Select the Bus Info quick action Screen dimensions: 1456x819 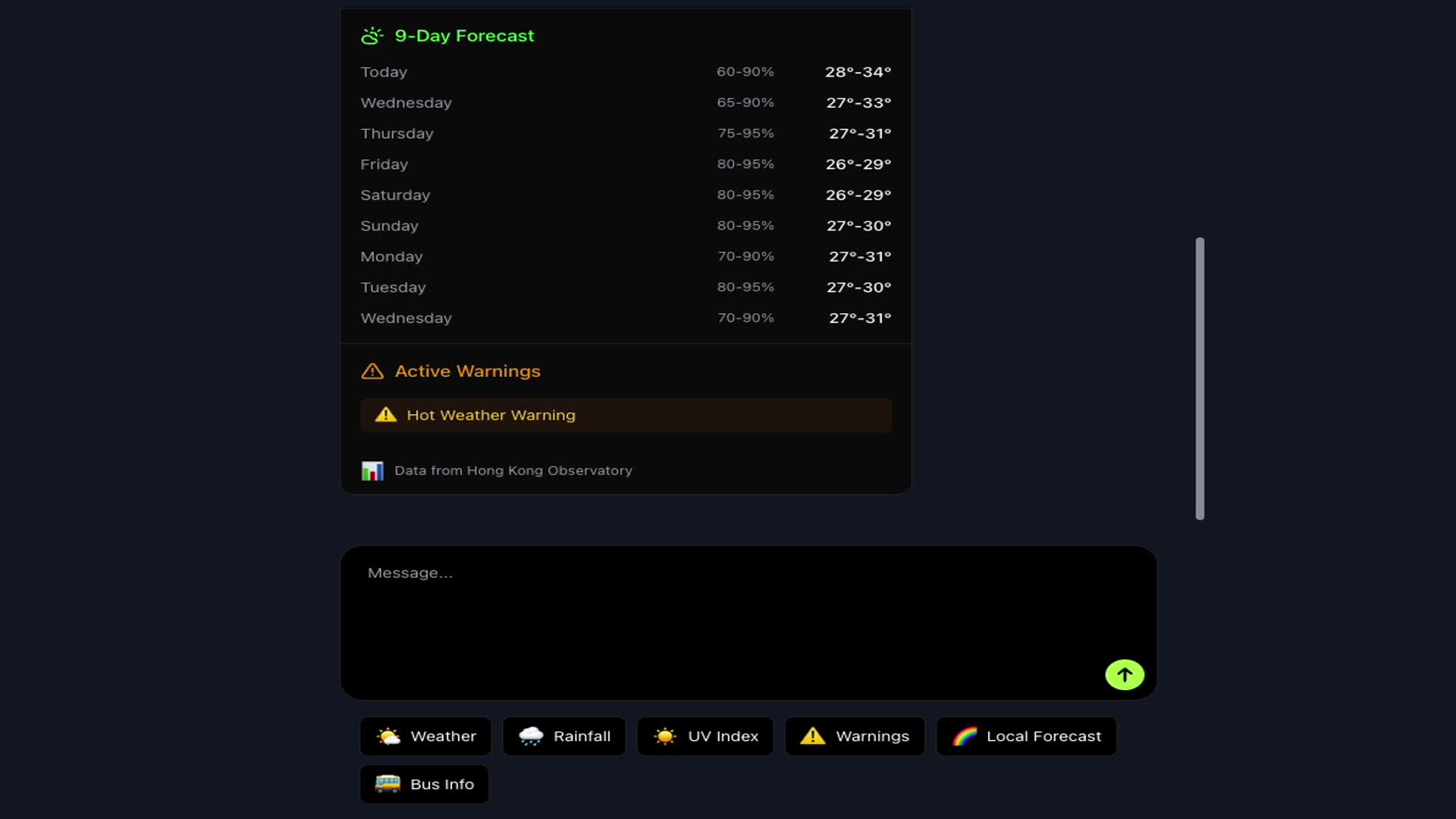[423, 784]
